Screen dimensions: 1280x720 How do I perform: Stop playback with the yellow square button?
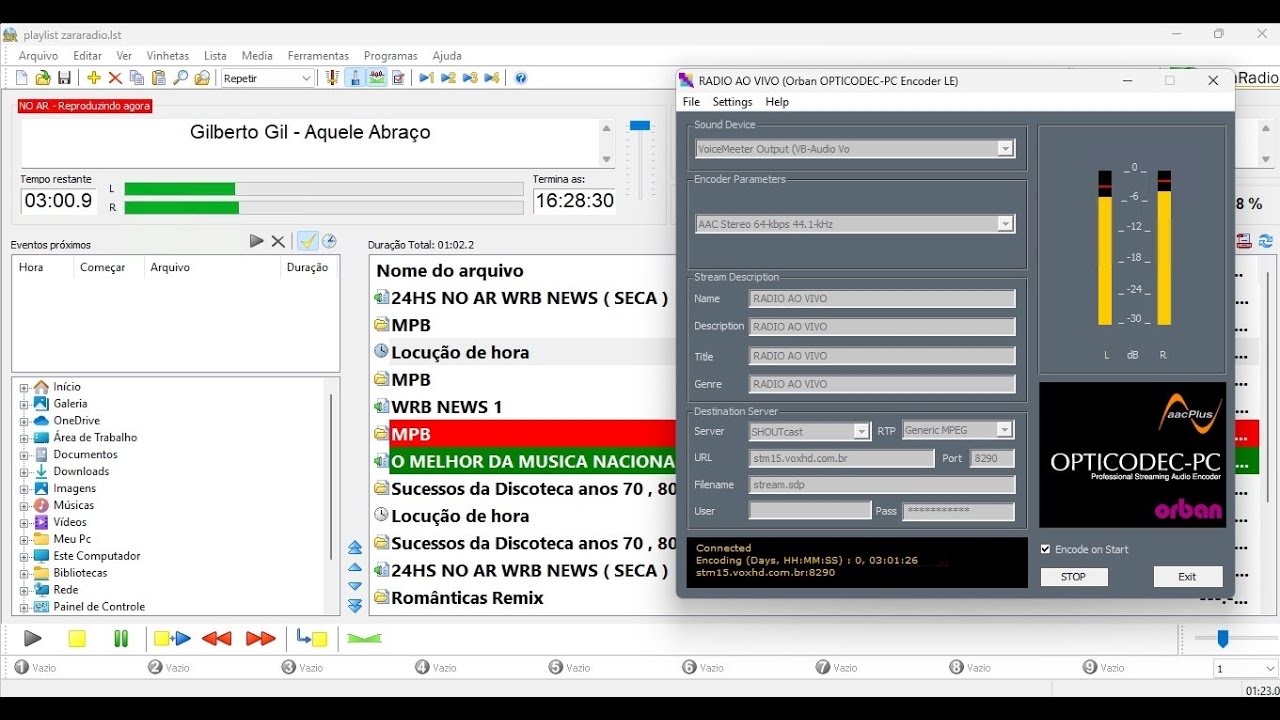click(x=77, y=639)
